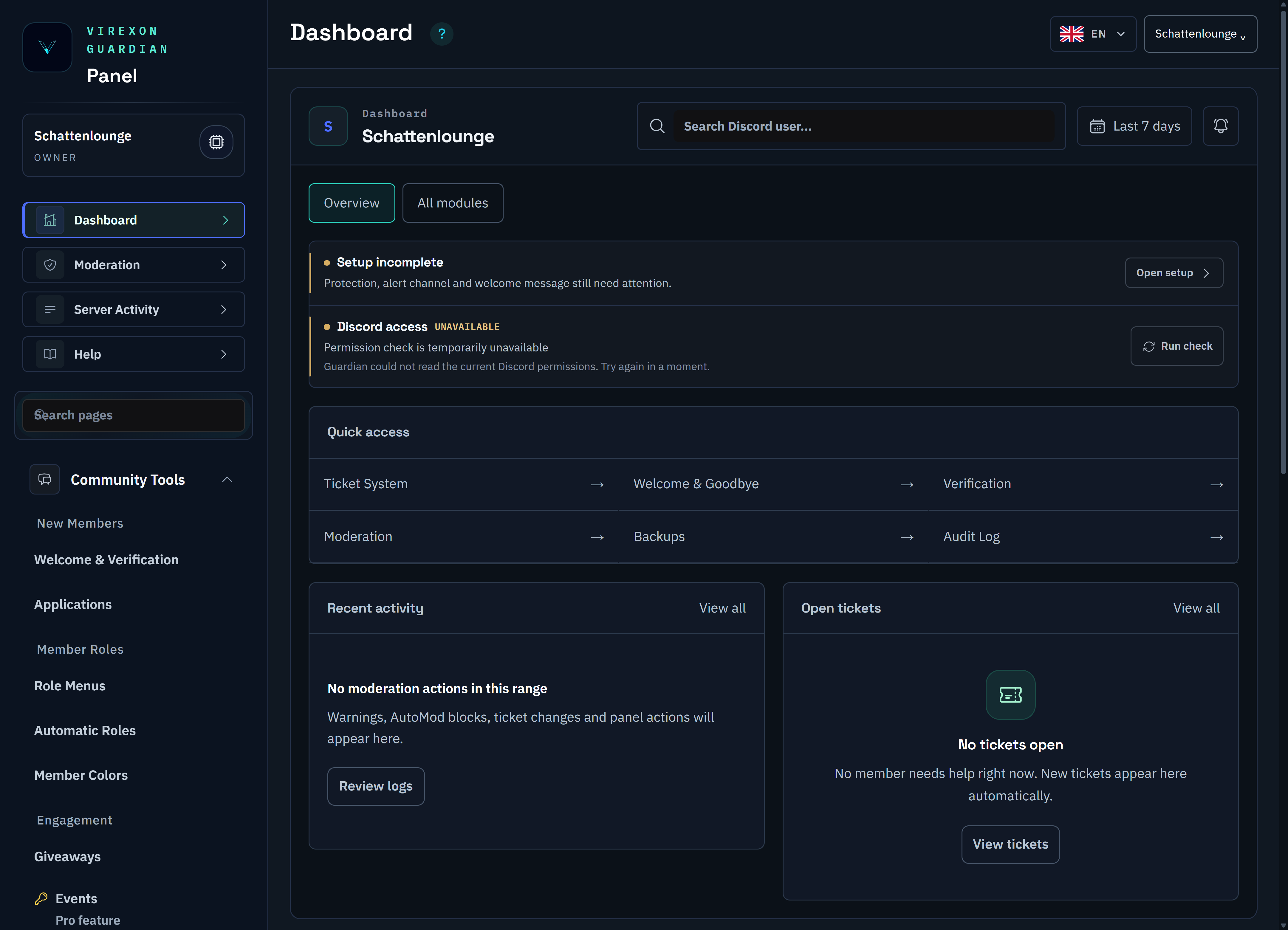Open the Schattenlounge server selector dropdown

(1200, 34)
